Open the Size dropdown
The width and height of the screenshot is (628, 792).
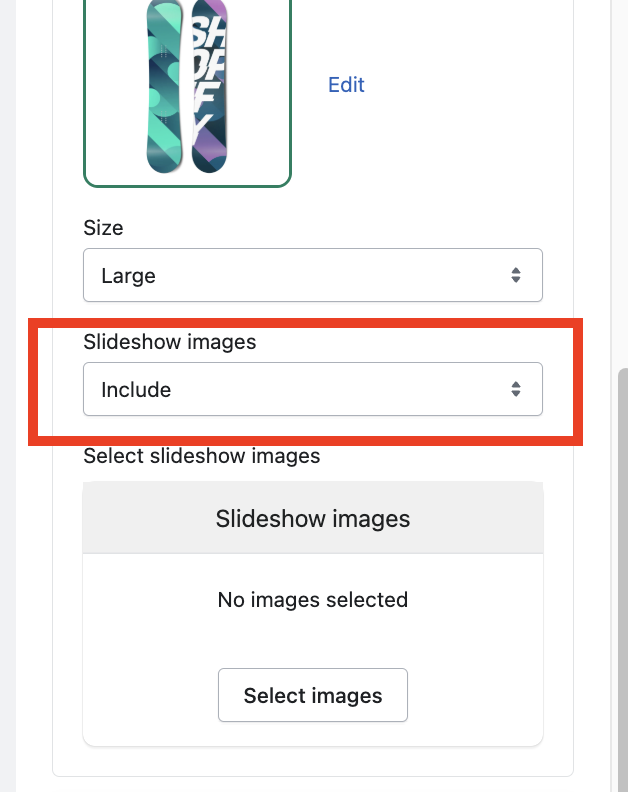coord(312,275)
